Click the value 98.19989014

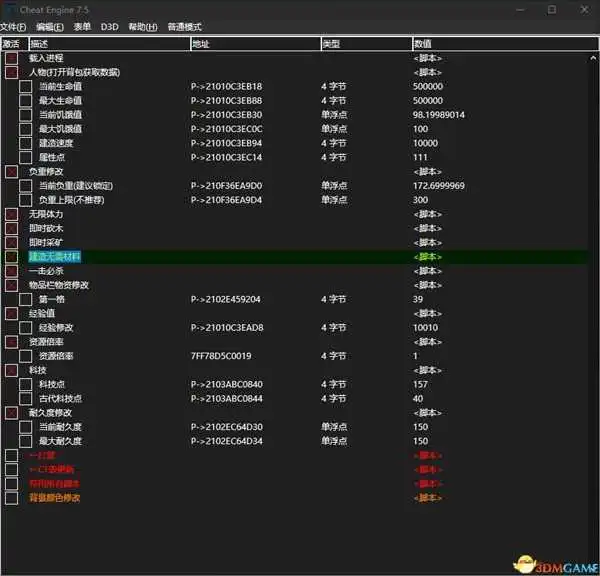click(x=439, y=115)
